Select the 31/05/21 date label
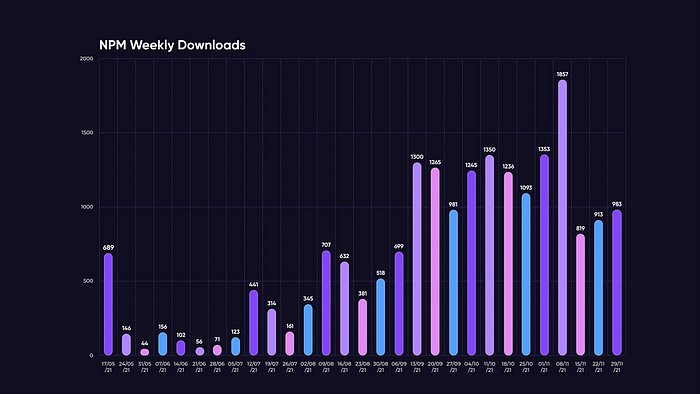This screenshot has width=700, height=394. (145, 367)
